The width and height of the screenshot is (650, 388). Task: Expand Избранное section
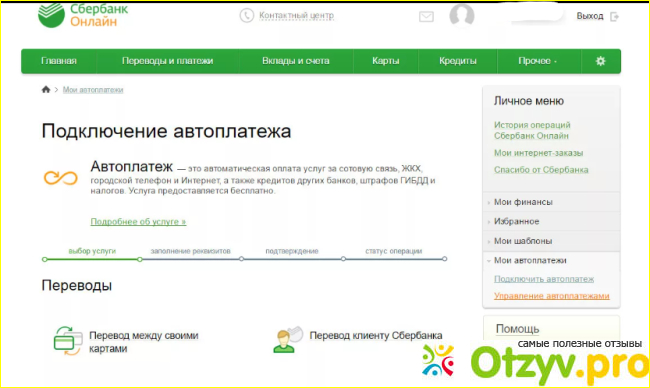(x=551, y=221)
